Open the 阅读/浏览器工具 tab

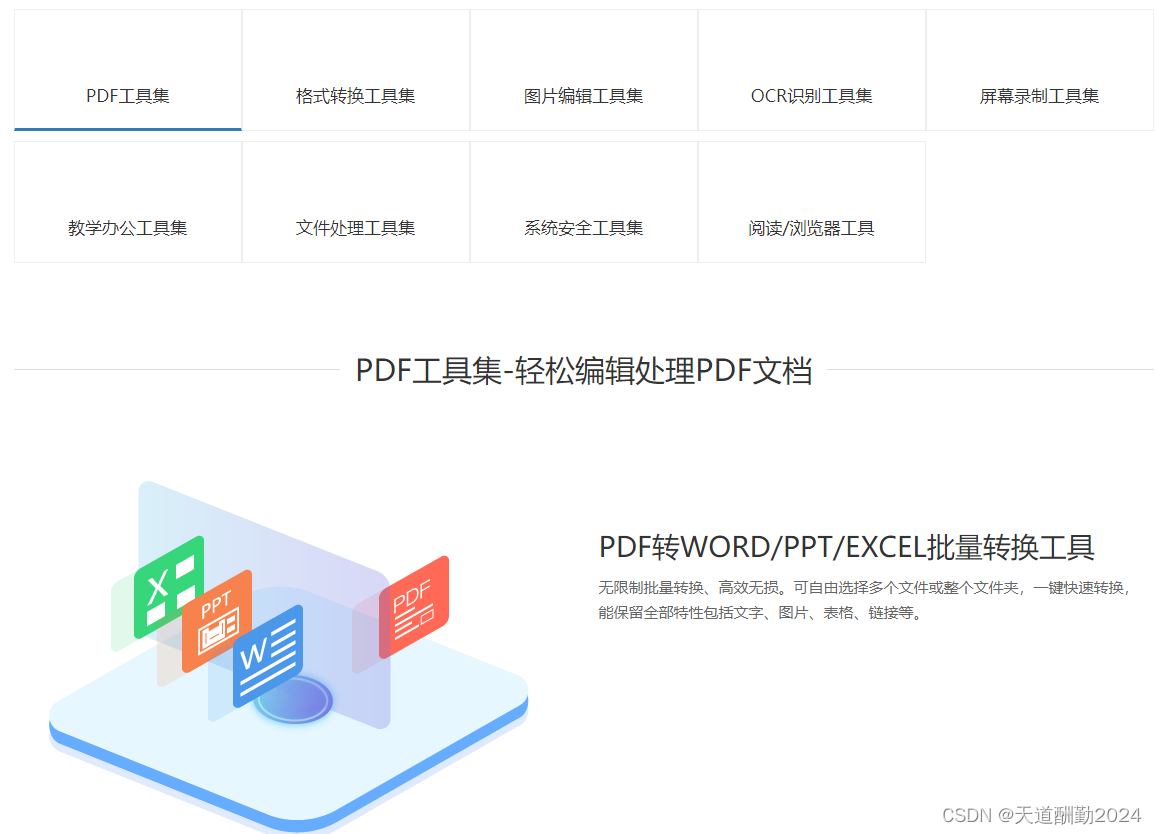812,202
